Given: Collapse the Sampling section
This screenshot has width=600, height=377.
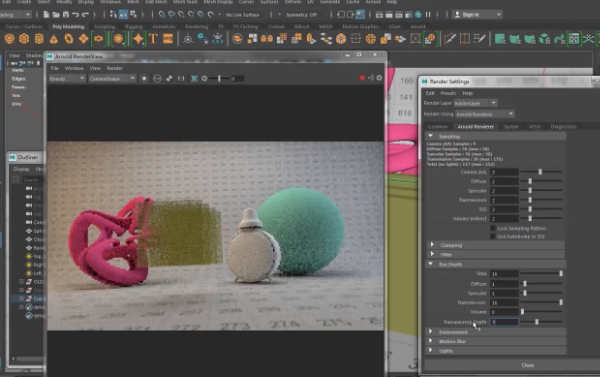Looking at the screenshot, I should pyautogui.click(x=430, y=136).
